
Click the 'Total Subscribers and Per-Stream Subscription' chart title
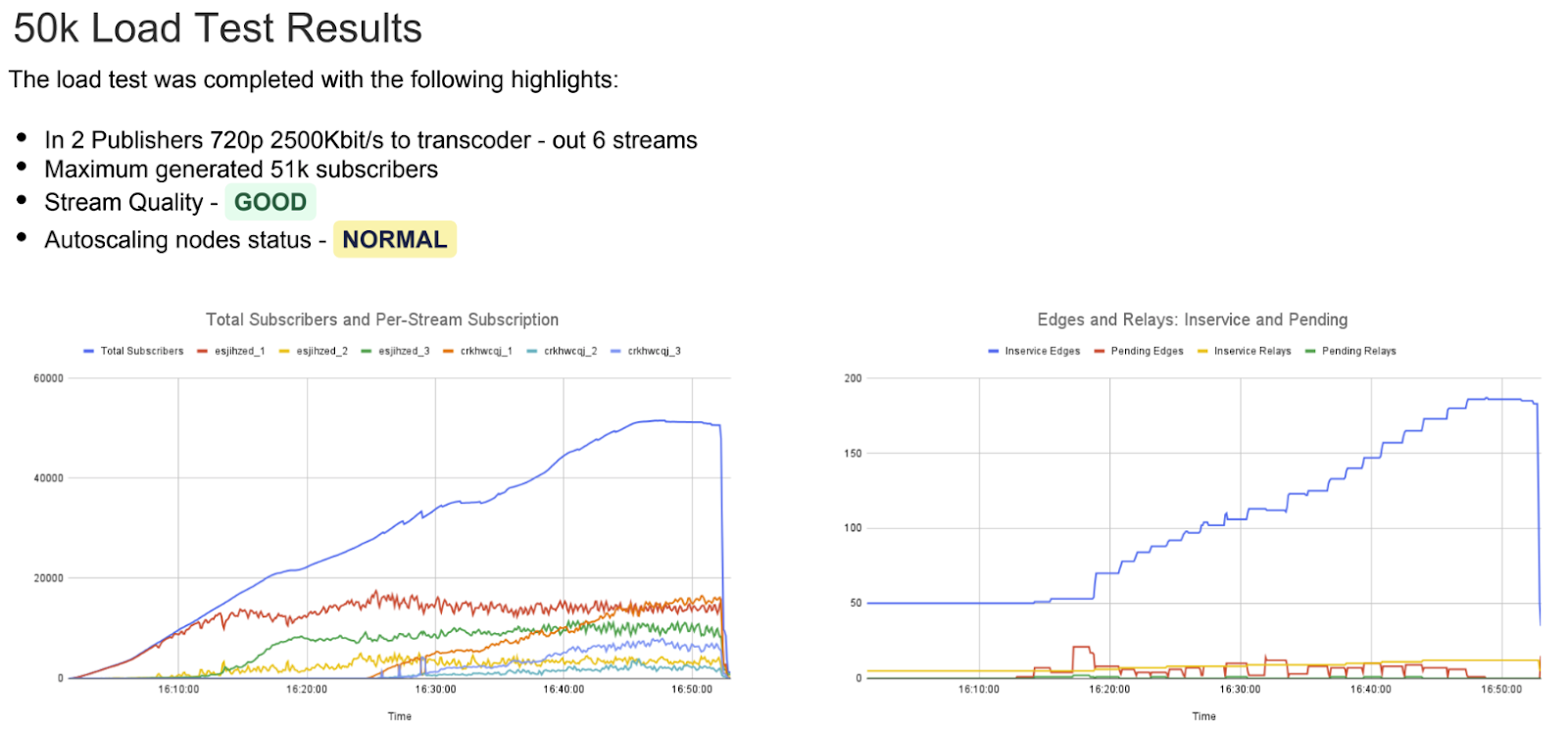[382, 319]
